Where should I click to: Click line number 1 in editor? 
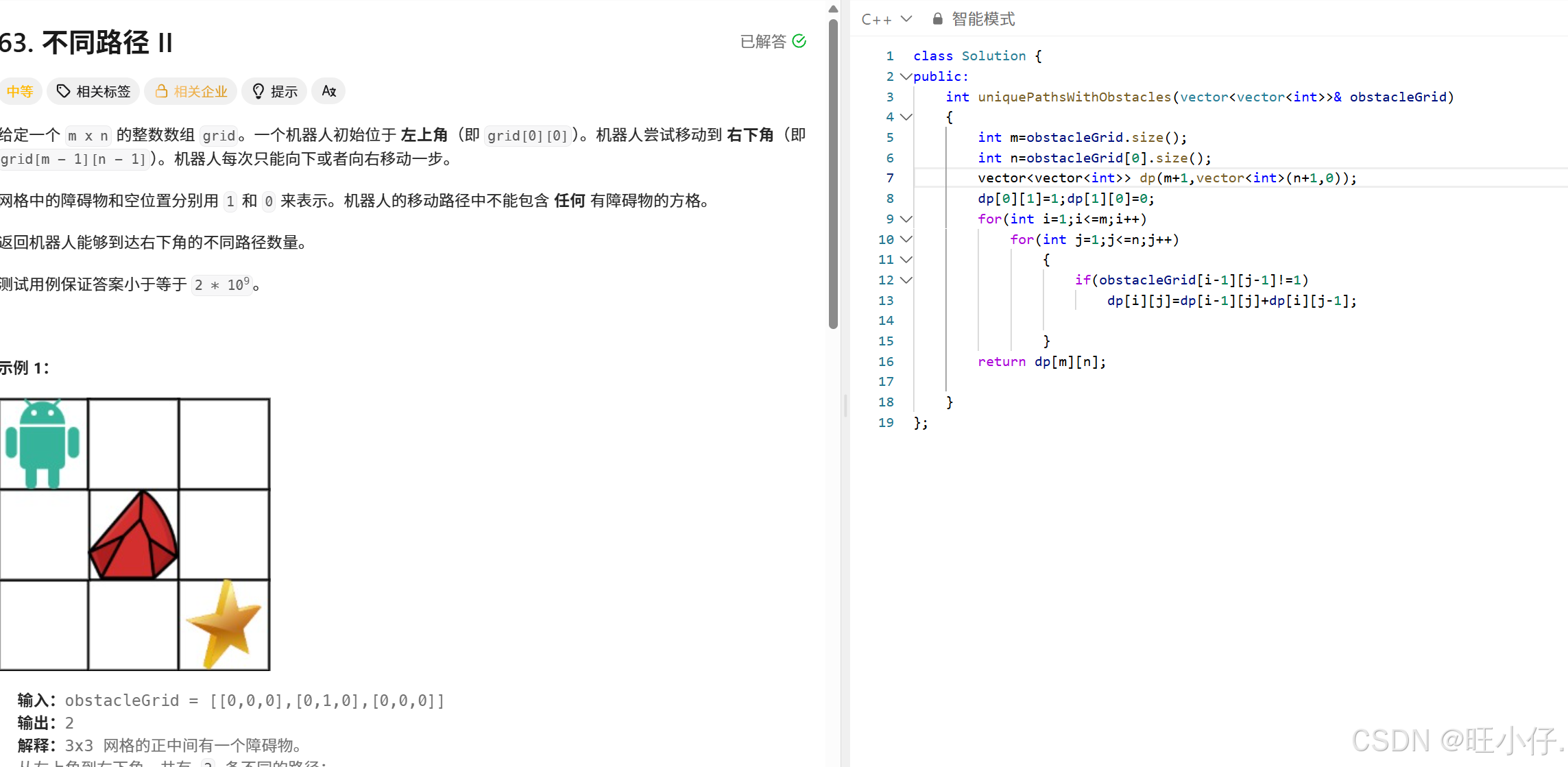[889, 56]
